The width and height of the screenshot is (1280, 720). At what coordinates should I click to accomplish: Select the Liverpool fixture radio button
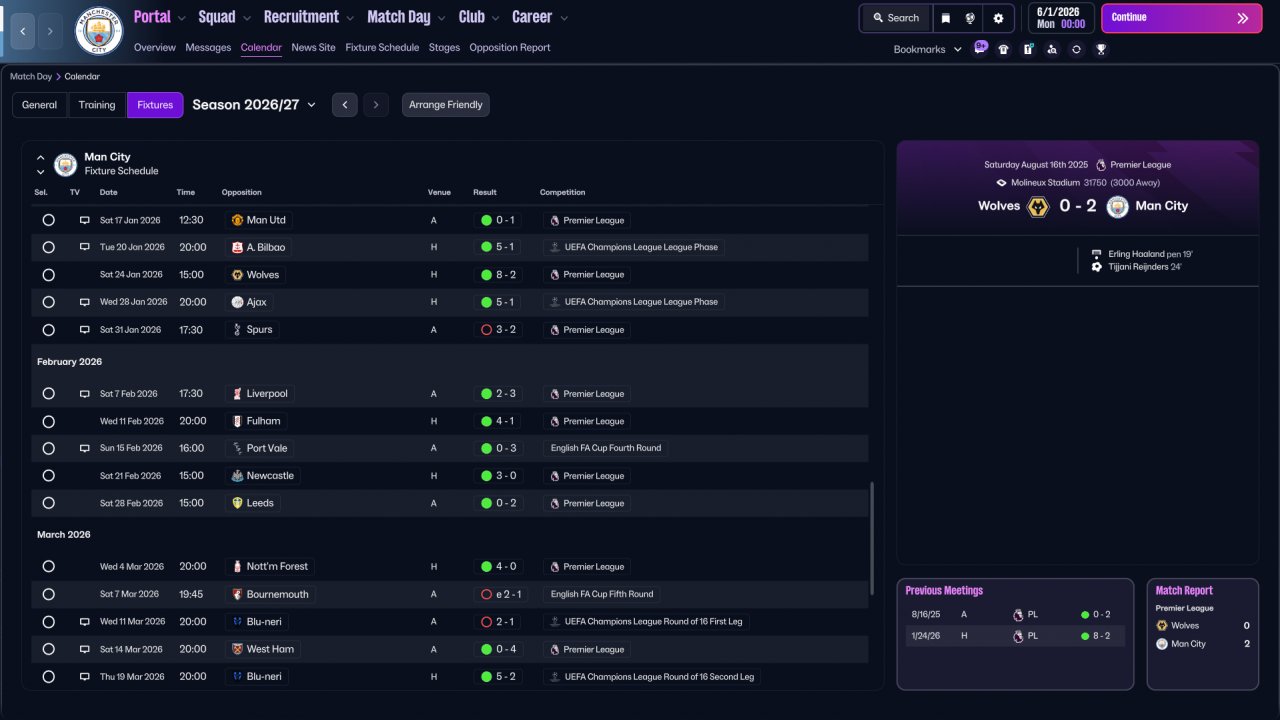tap(48, 394)
